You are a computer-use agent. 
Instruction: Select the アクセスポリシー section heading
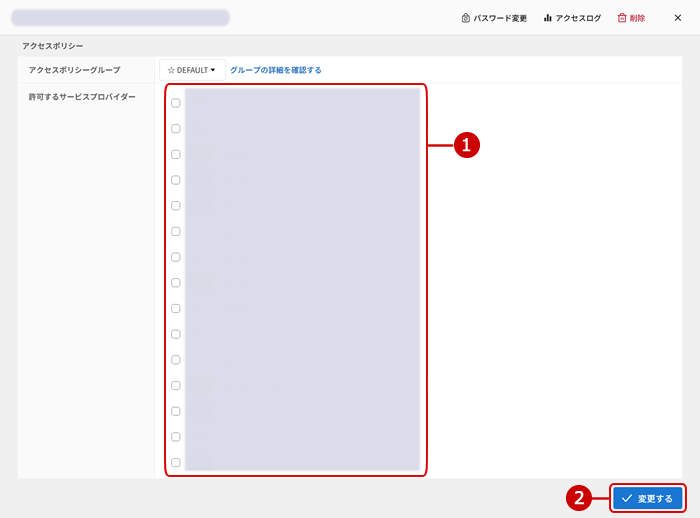coord(53,46)
